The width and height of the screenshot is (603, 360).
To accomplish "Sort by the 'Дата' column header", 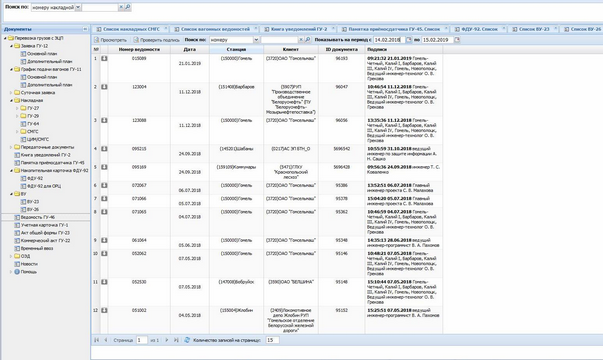I will pos(190,50).
